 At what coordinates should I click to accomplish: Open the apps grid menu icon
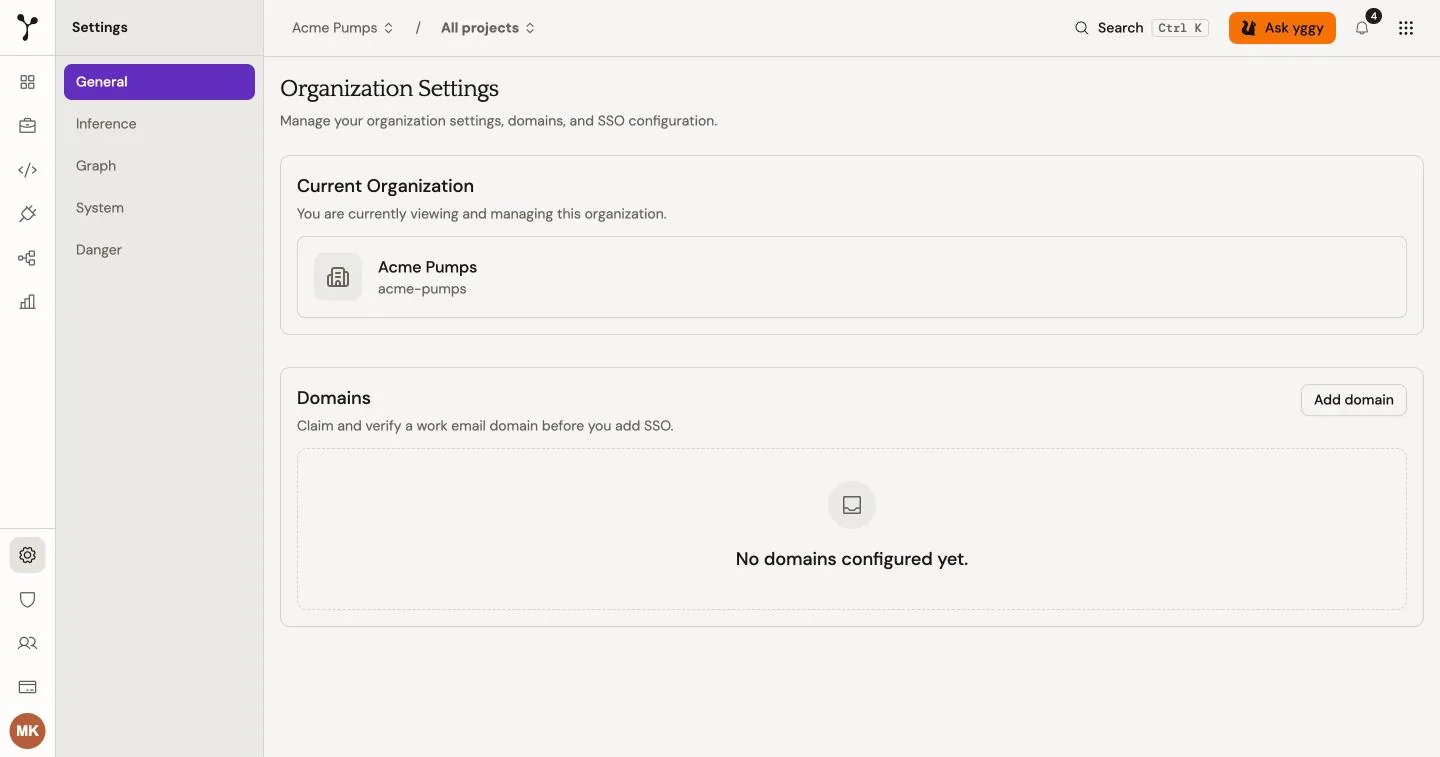click(1406, 28)
